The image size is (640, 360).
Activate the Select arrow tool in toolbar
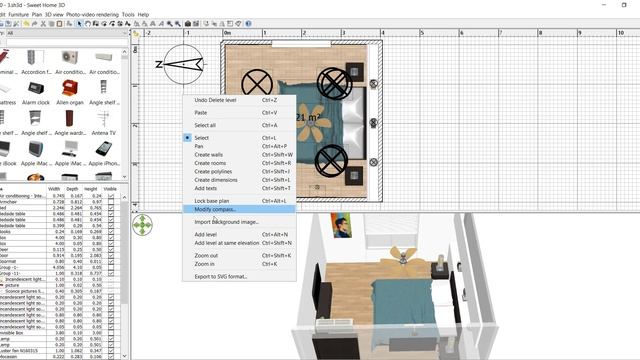(79, 24)
